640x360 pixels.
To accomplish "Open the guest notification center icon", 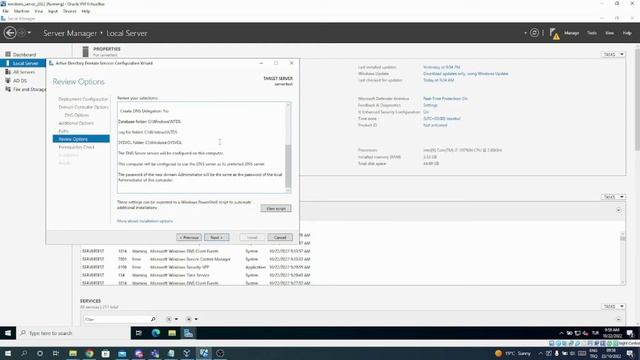I will click(x=630, y=333).
